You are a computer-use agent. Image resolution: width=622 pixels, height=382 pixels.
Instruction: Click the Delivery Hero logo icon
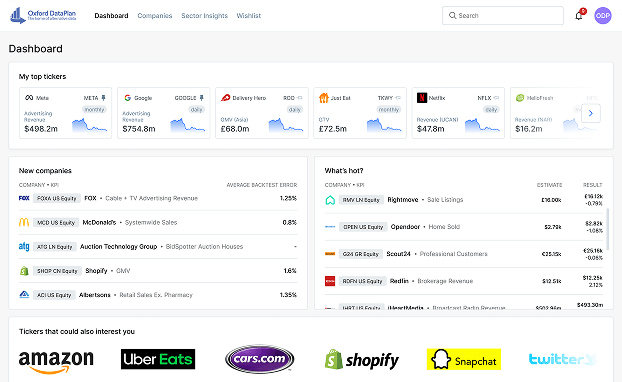click(x=225, y=98)
